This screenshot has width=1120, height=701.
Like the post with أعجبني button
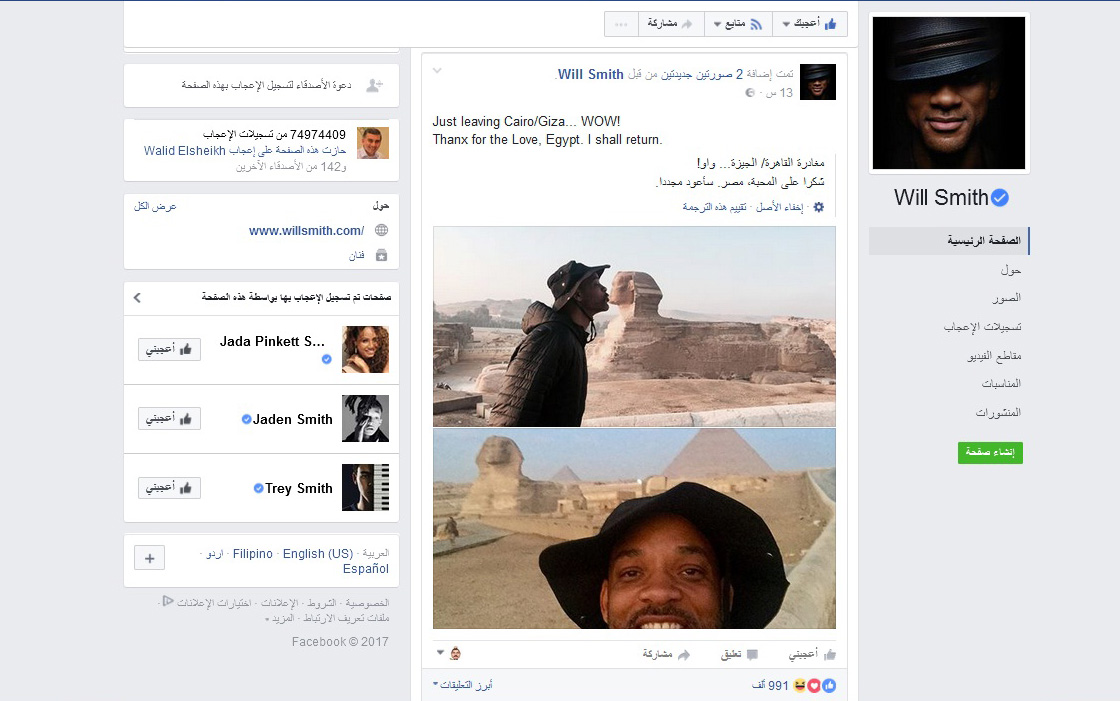812,654
